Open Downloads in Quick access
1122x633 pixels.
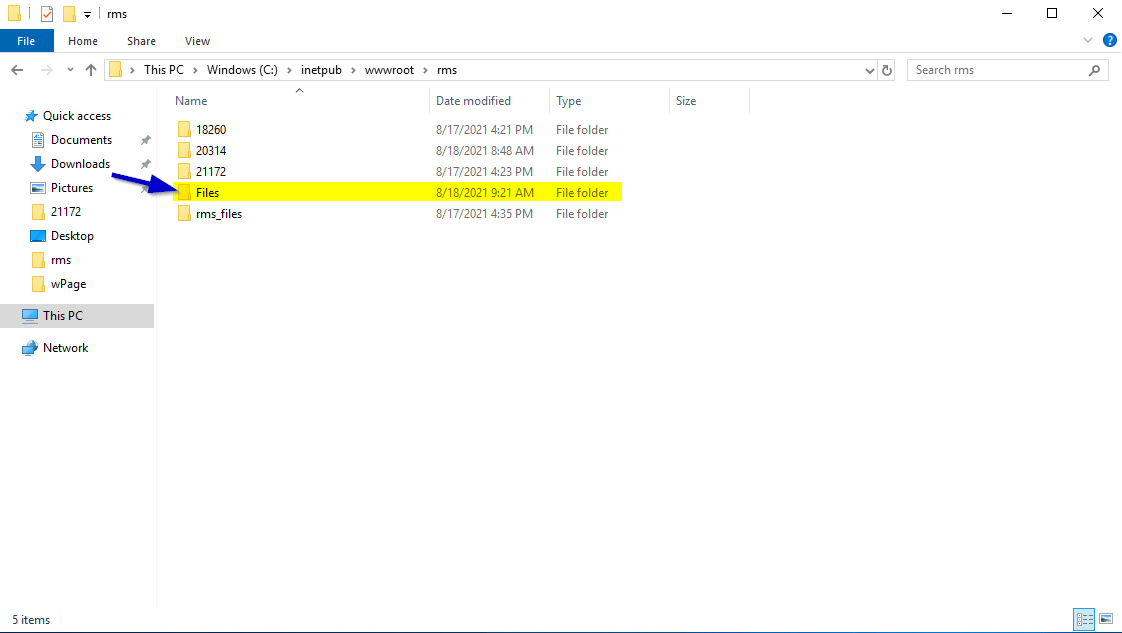(80, 164)
